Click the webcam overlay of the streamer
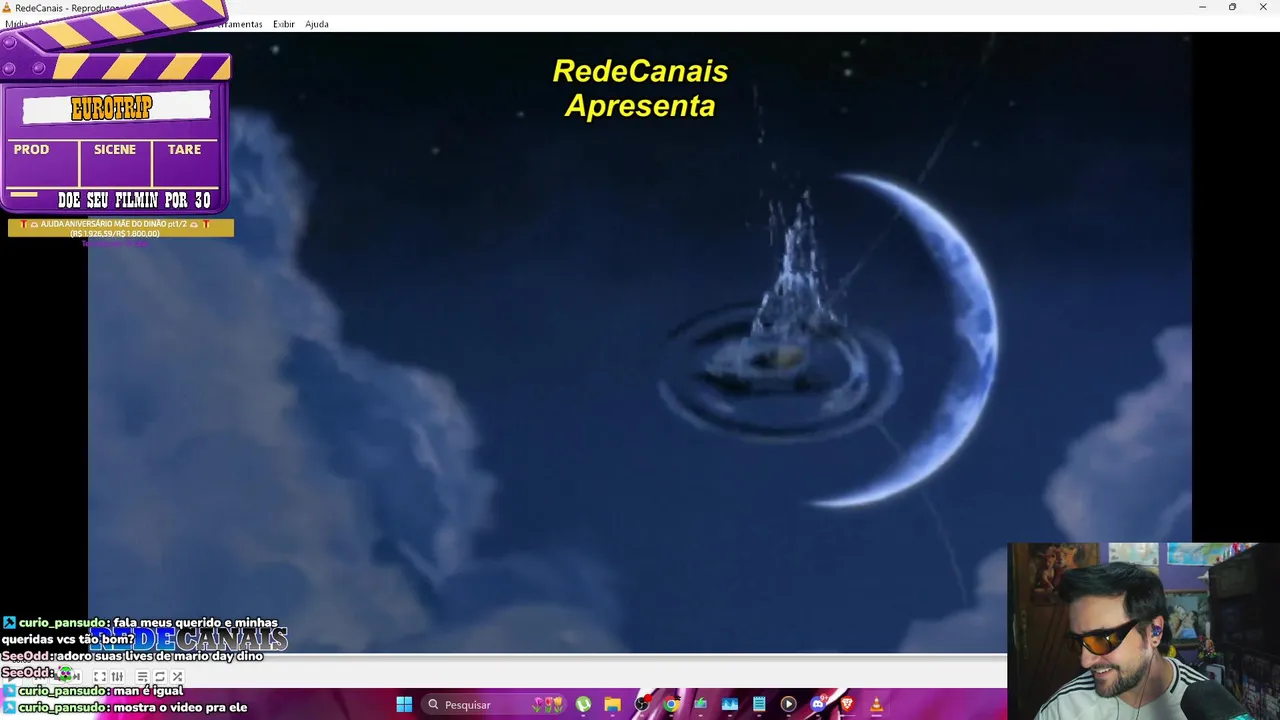This screenshot has width=1280, height=720. tap(1143, 631)
